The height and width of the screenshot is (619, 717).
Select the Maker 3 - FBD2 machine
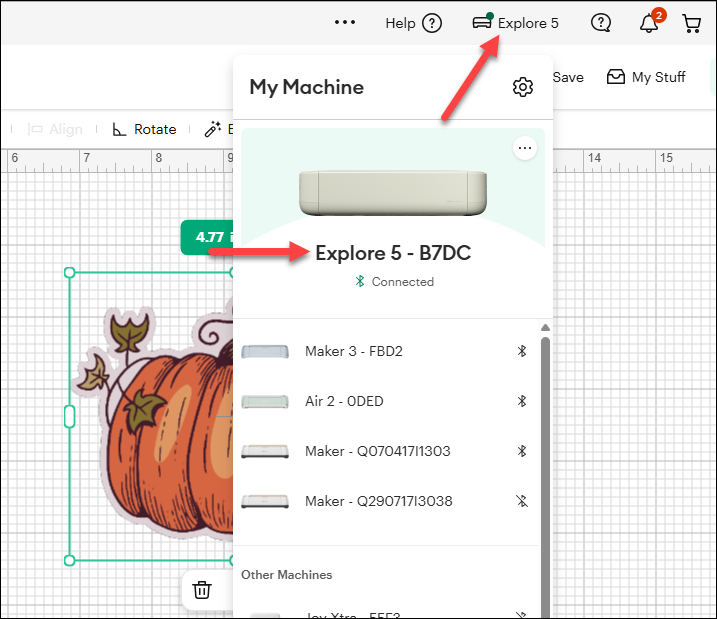pyautogui.click(x=385, y=351)
